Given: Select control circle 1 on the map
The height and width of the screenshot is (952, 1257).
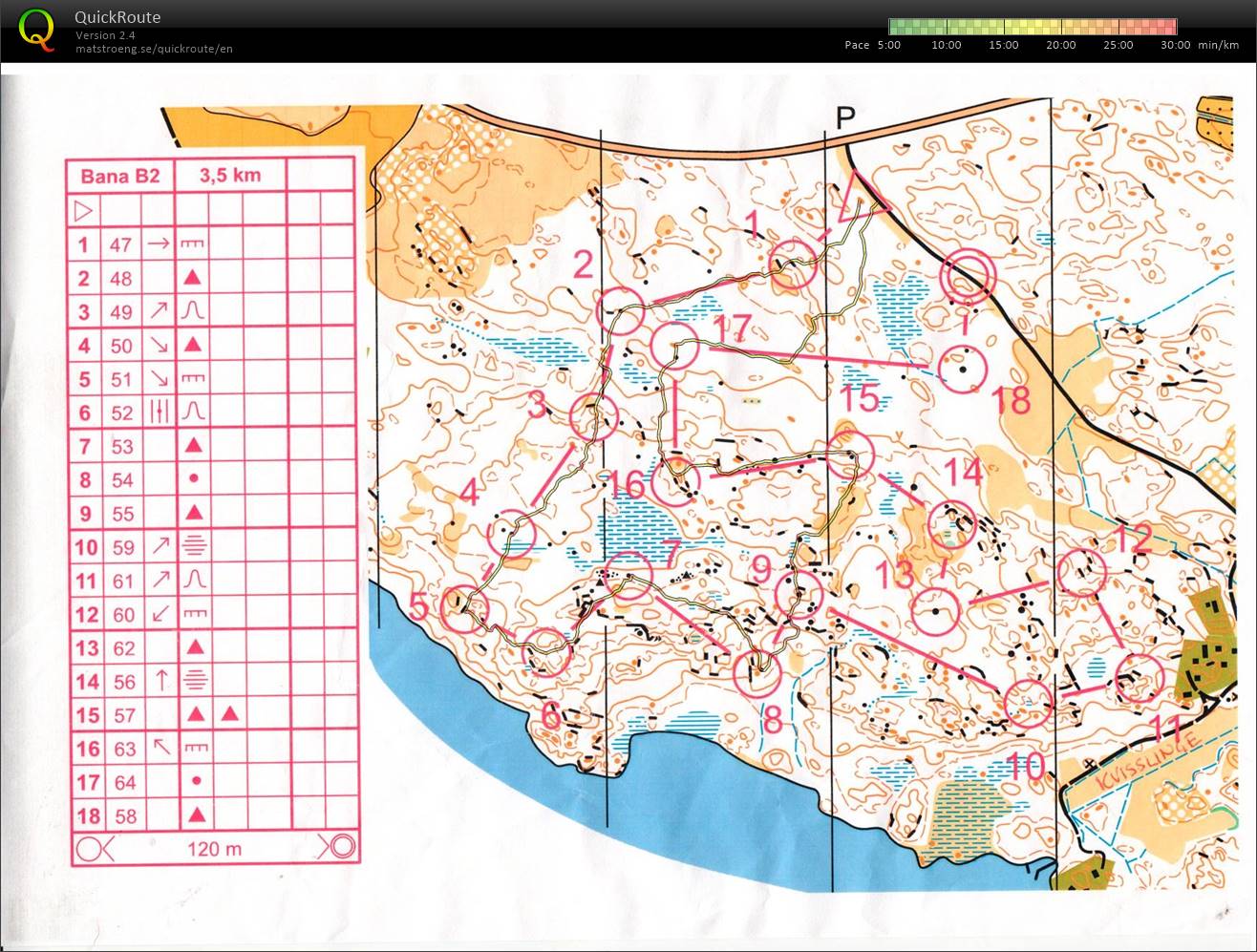Looking at the screenshot, I should (794, 264).
